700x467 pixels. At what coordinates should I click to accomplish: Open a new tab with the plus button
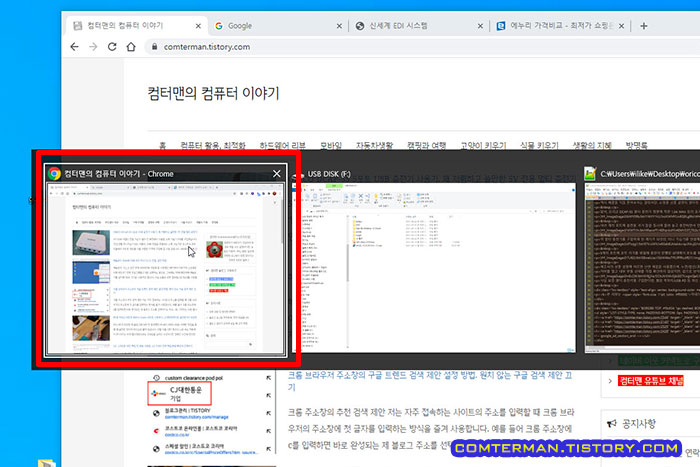[x=643, y=26]
